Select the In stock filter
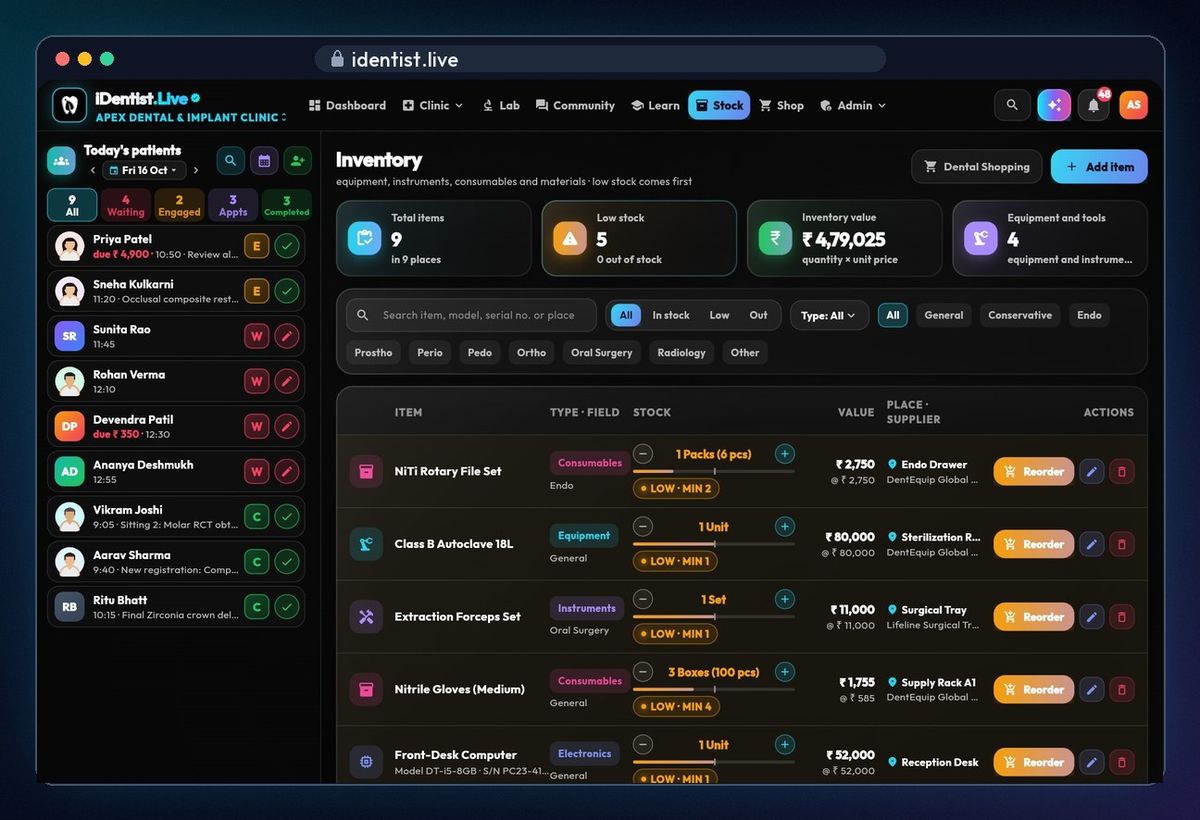The width and height of the screenshot is (1200, 820). click(671, 315)
